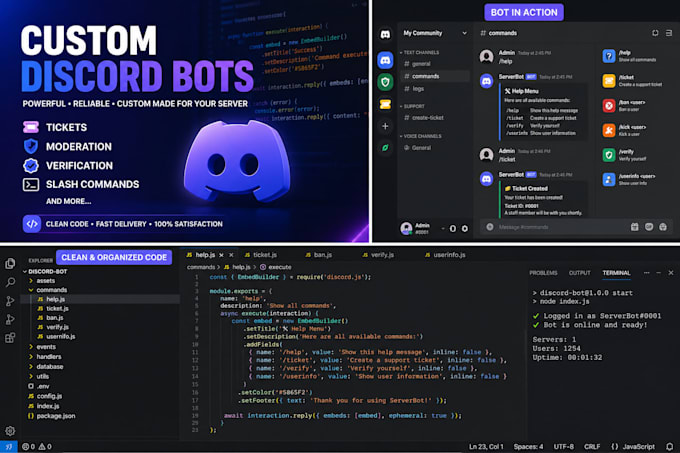Screen dimensions: 680x453
Task: Switch to the ban.js editor tab
Action: click(x=319, y=255)
